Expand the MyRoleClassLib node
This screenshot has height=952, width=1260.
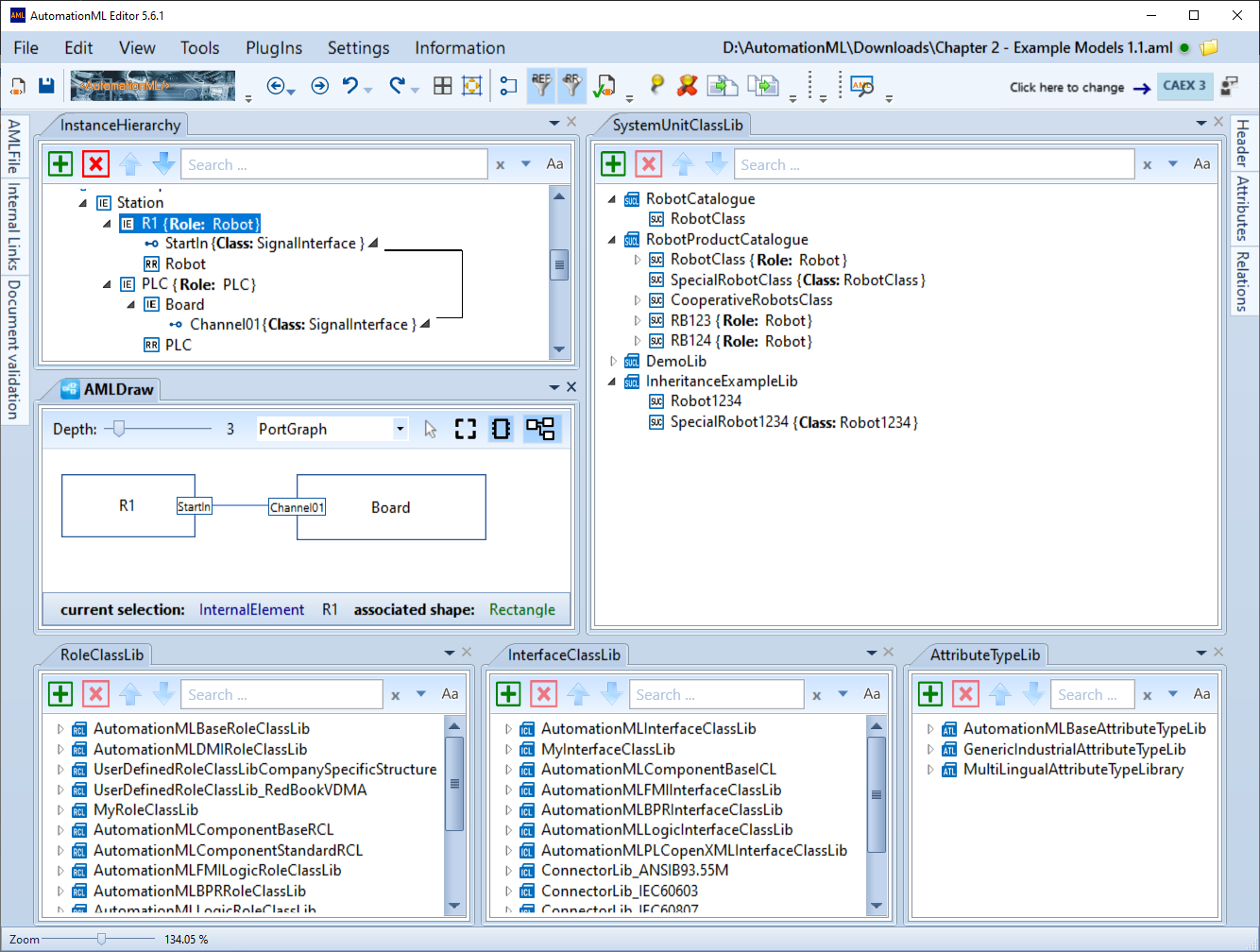coord(60,810)
